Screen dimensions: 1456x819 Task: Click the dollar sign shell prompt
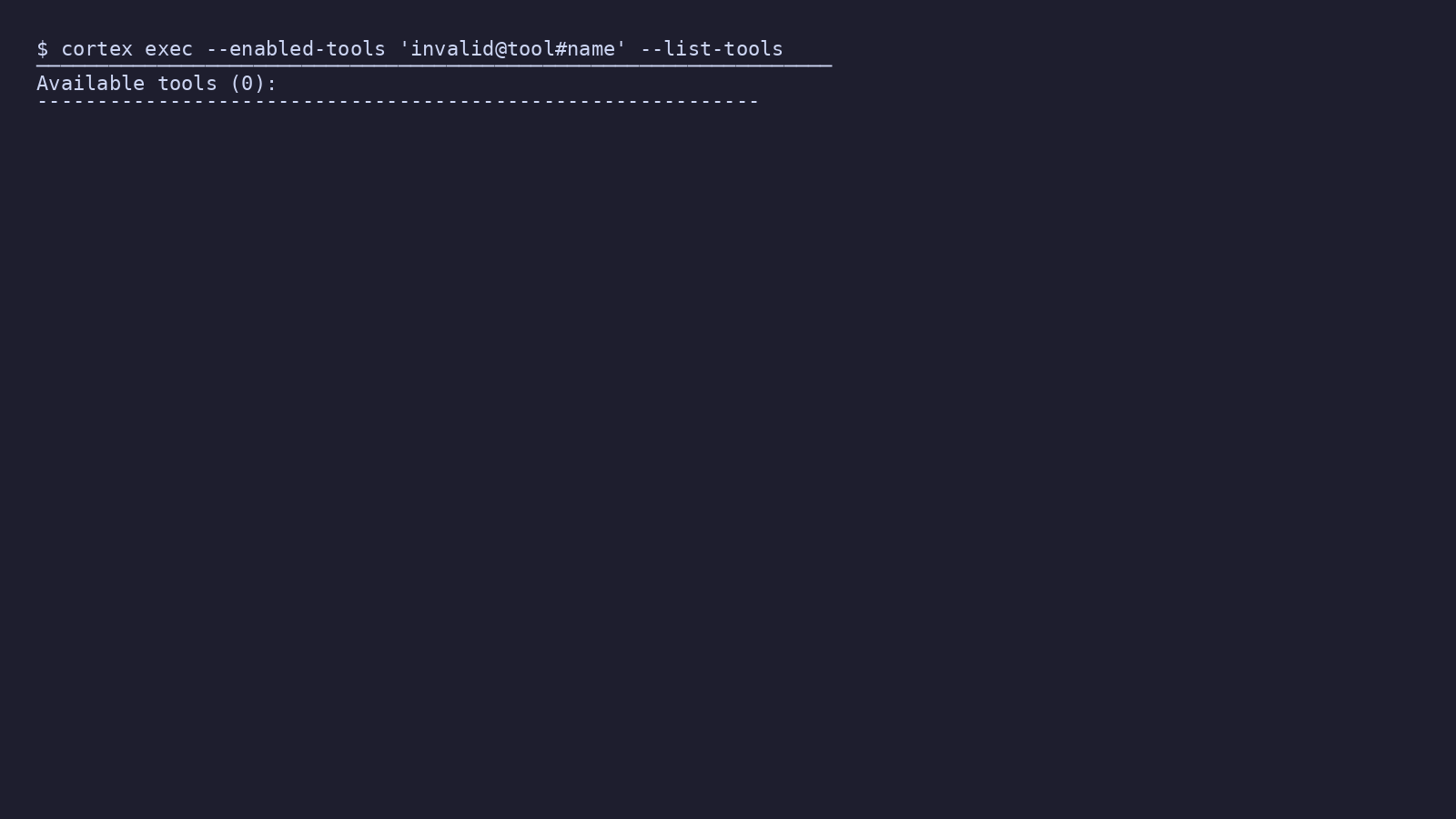43,49
